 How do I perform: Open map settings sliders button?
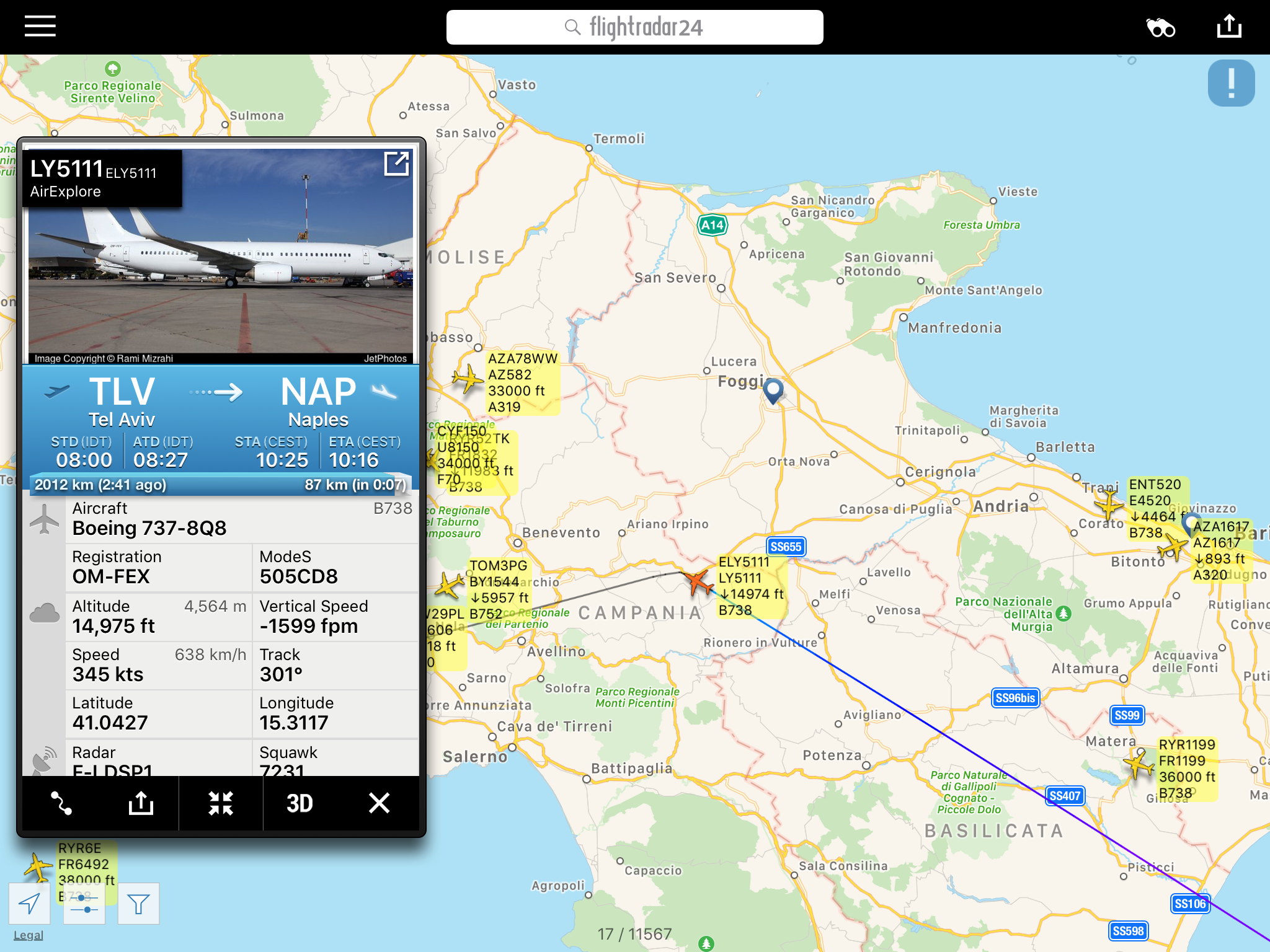click(84, 904)
